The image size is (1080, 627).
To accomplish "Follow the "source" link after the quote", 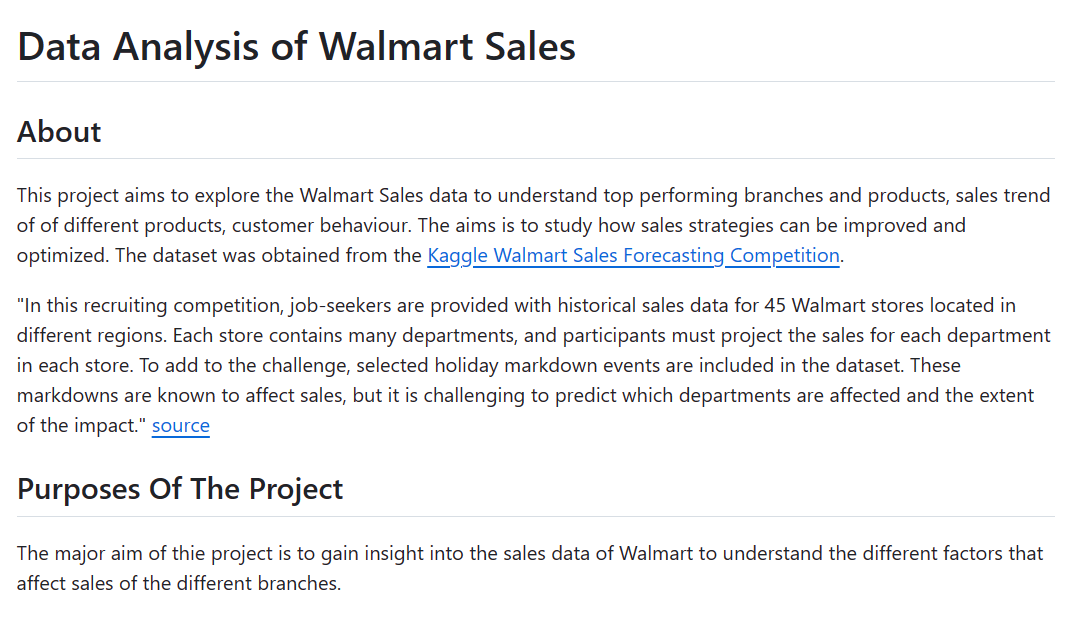I will tap(180, 426).
